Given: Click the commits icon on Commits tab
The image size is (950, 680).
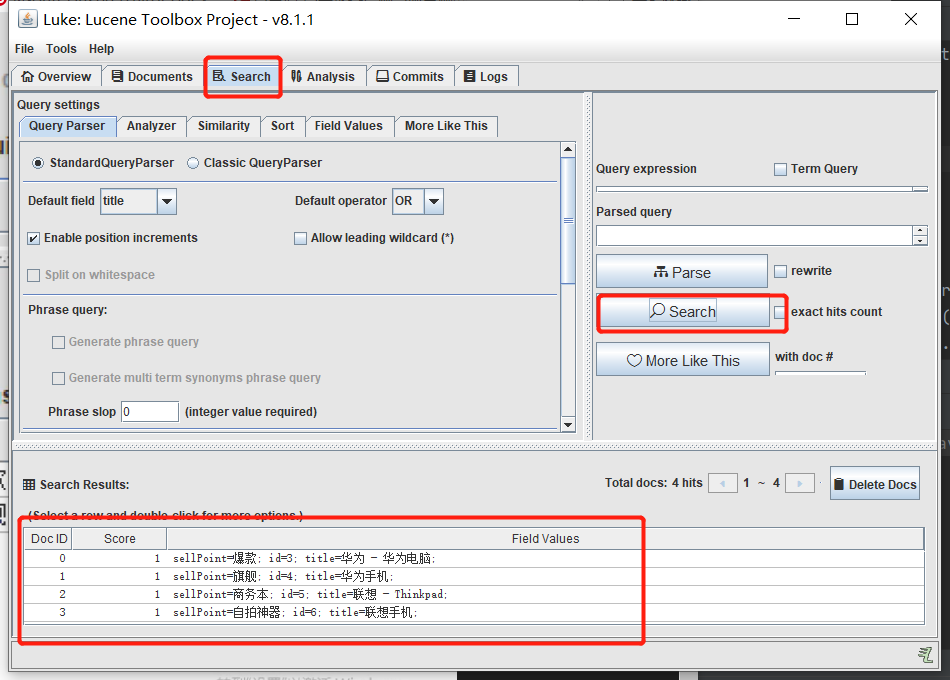Looking at the screenshot, I should (x=382, y=76).
